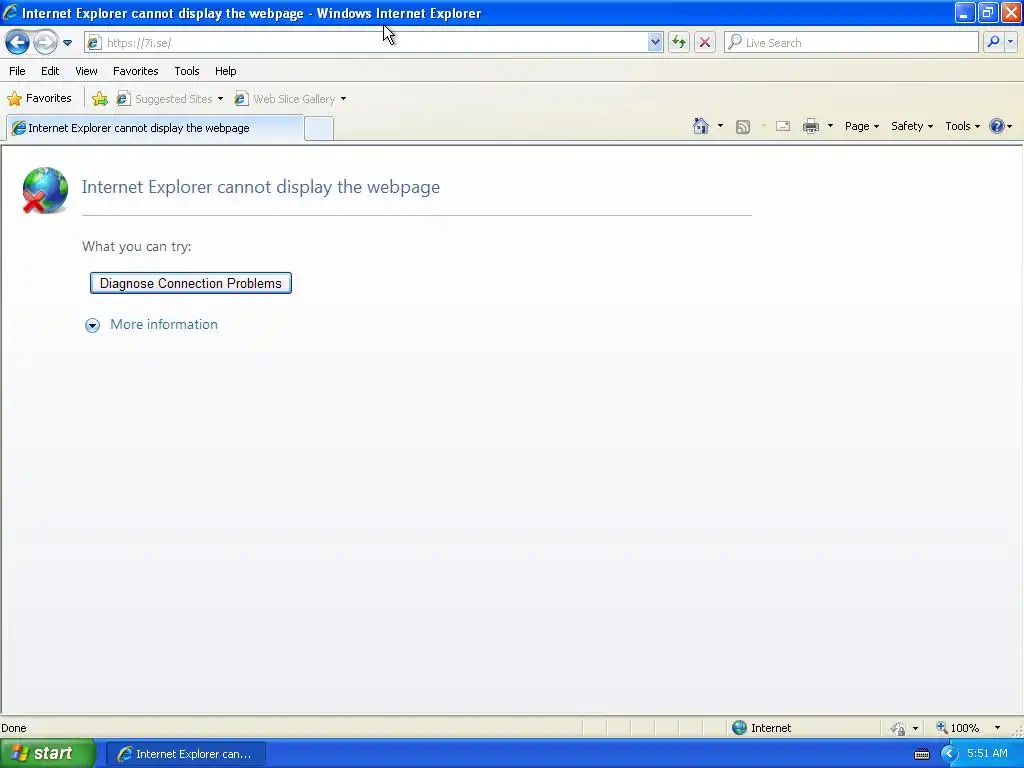Click the Protected Mode status icon
1024x768 pixels.
(x=899, y=728)
